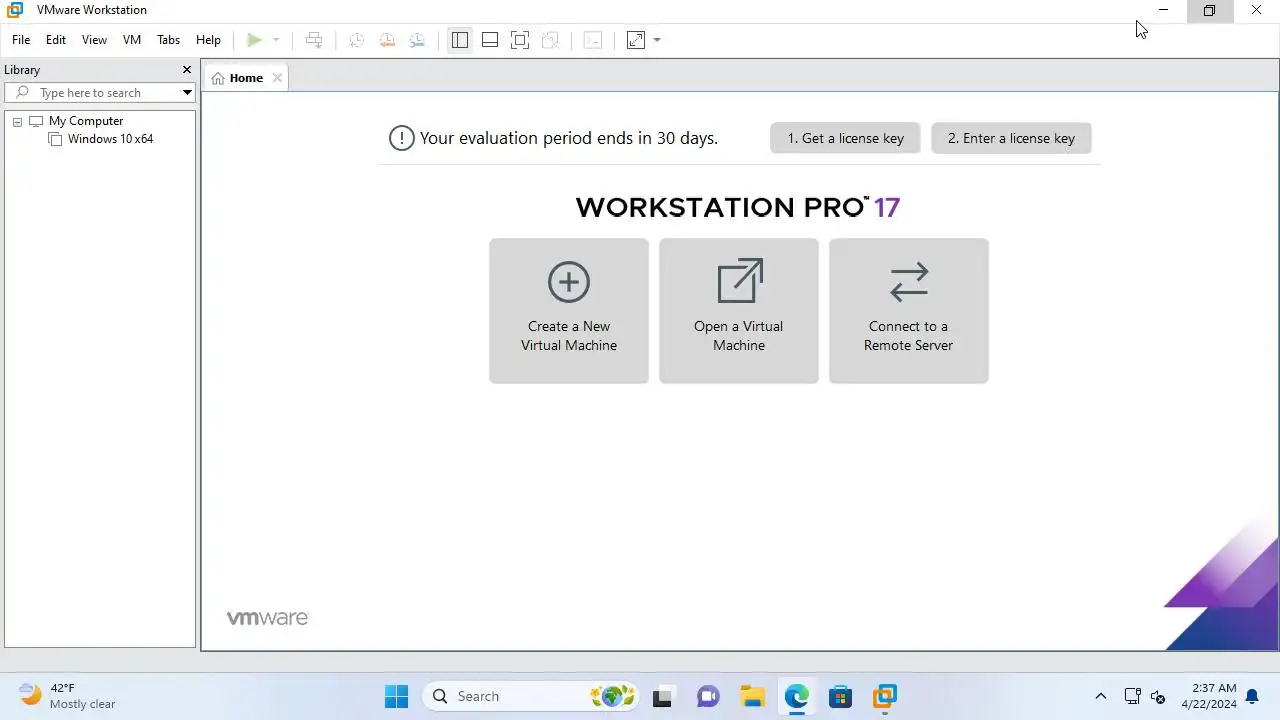Open Task View from the taskbar
This screenshot has height=720, width=1280.
pyautogui.click(x=662, y=696)
